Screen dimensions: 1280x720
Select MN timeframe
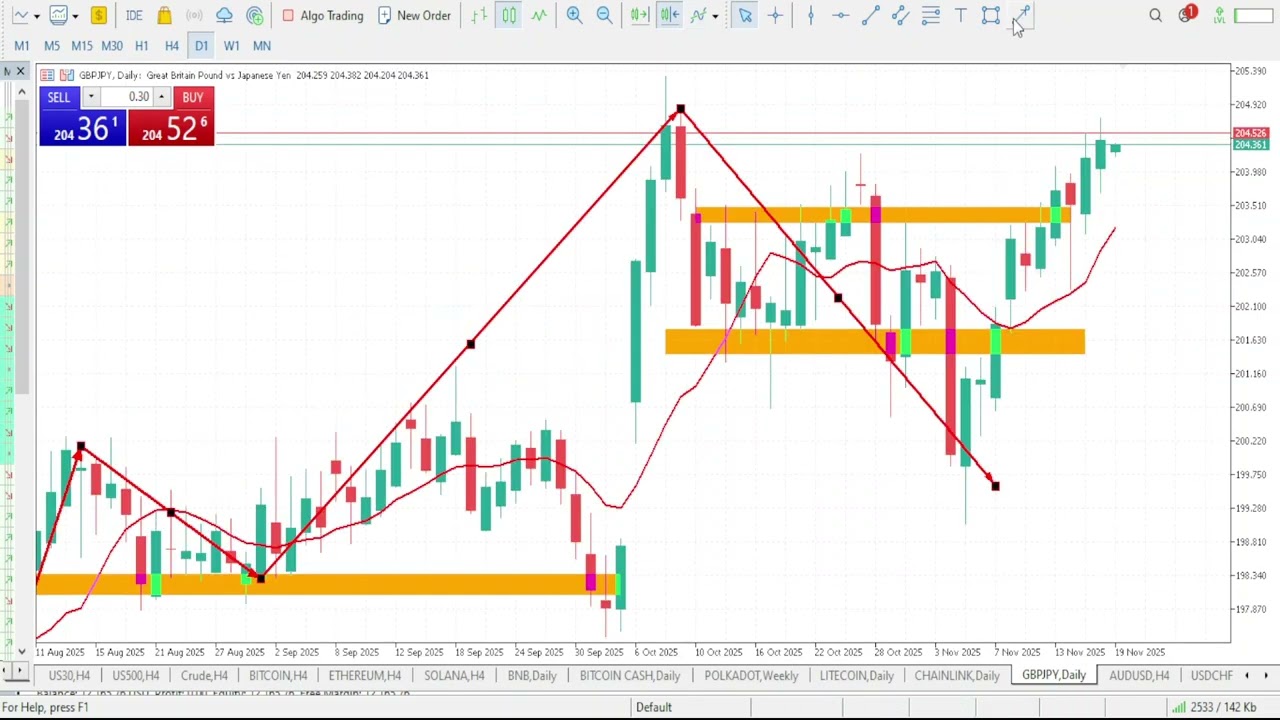pos(262,45)
